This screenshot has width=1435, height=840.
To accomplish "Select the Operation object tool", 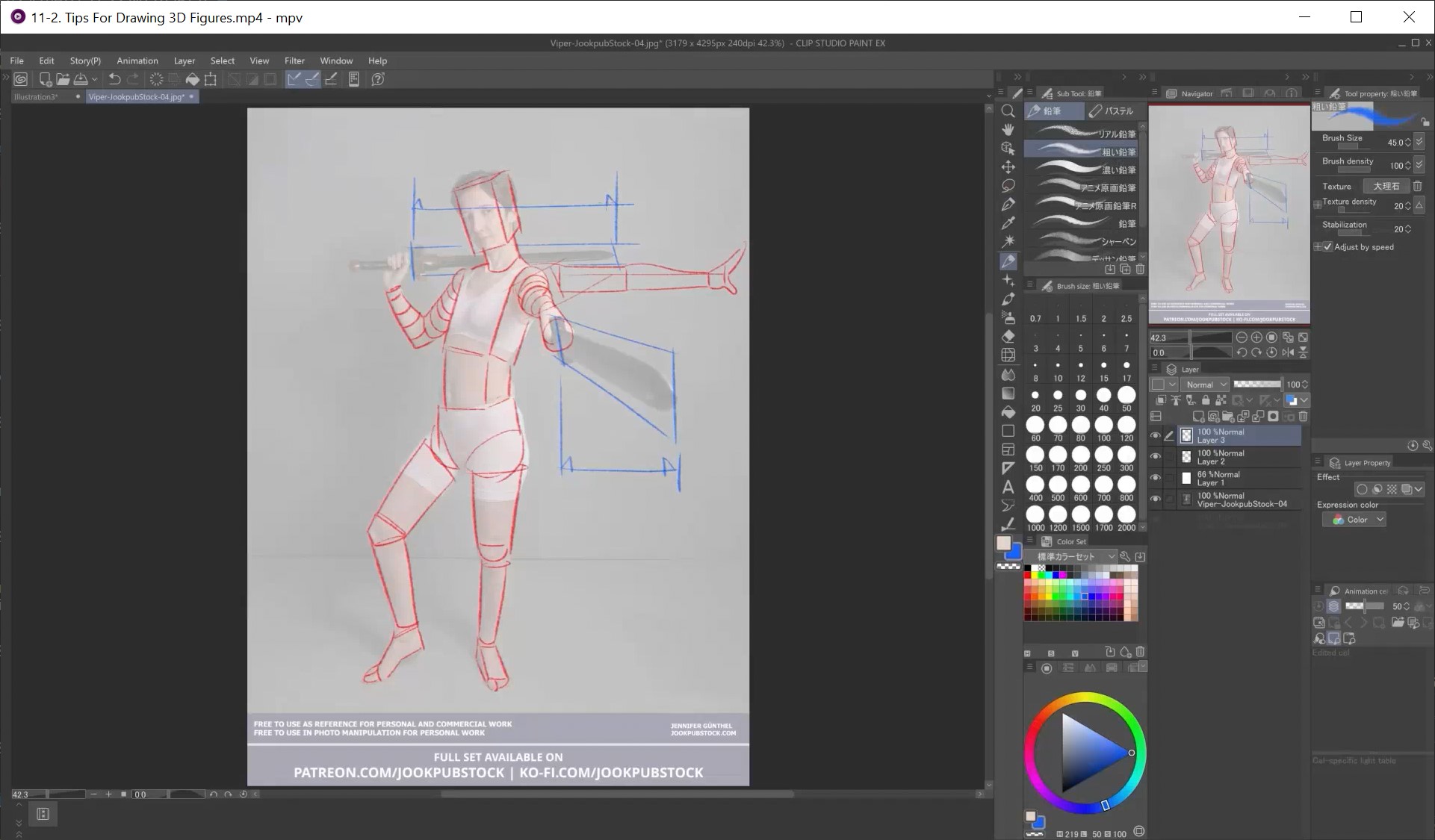I will click(x=1008, y=148).
